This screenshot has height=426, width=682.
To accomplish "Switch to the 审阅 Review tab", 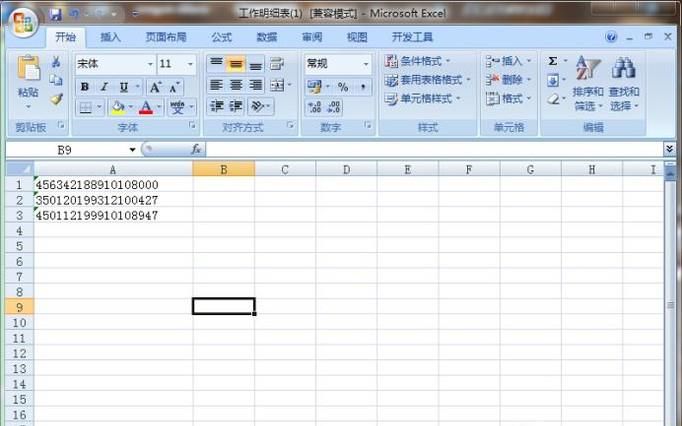I will pyautogui.click(x=312, y=37).
